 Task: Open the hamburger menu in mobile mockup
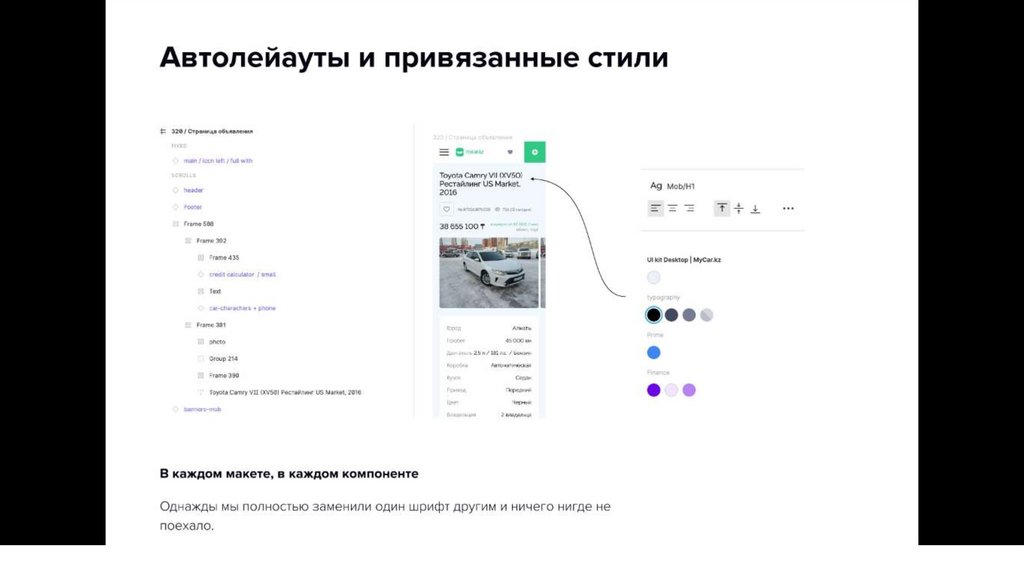click(444, 152)
